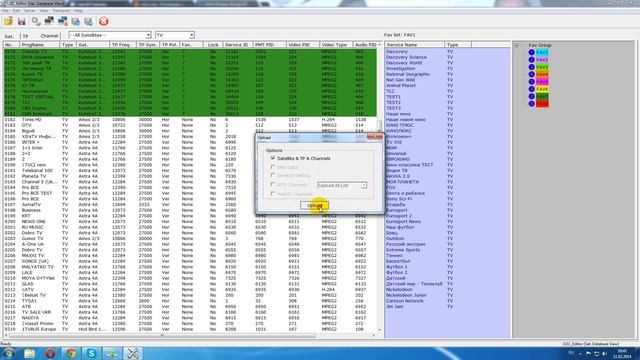This screenshot has height=360, width=640.
Task: Click the taskbar clock
Action: coord(622,353)
